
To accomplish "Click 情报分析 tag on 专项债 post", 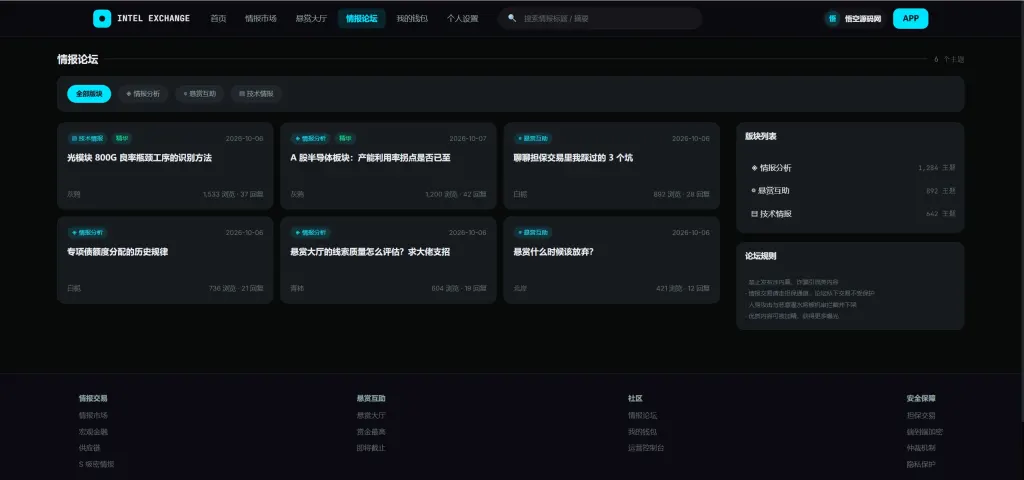I will [x=87, y=232].
